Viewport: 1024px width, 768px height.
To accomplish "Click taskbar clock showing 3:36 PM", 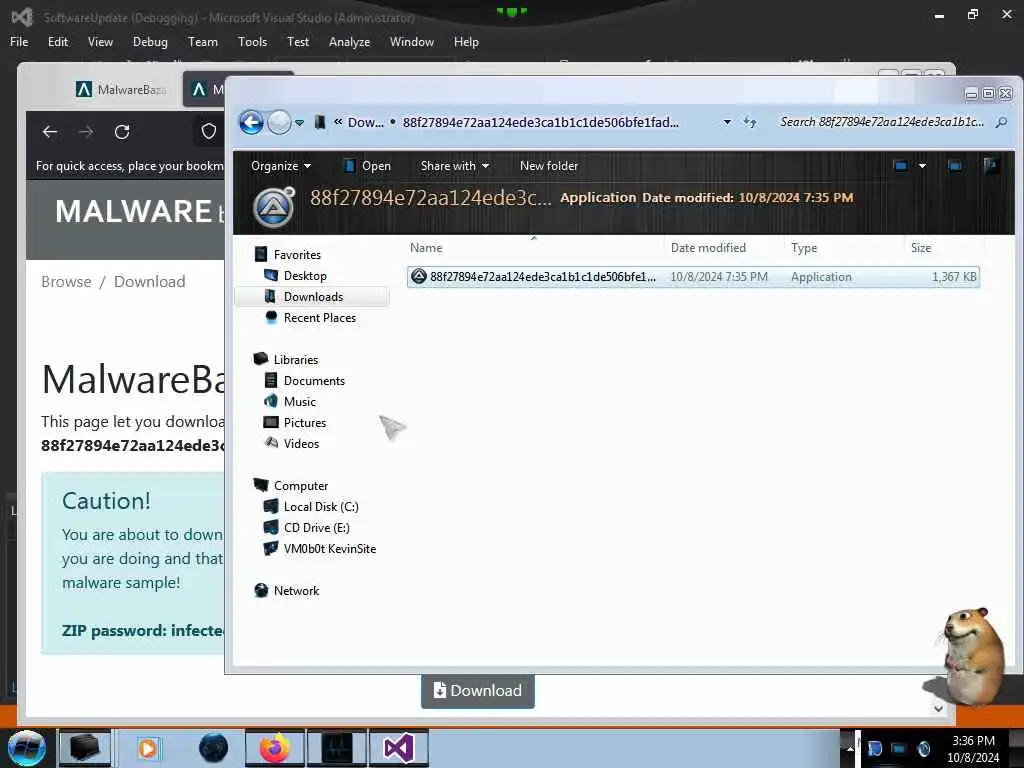I will (x=973, y=749).
